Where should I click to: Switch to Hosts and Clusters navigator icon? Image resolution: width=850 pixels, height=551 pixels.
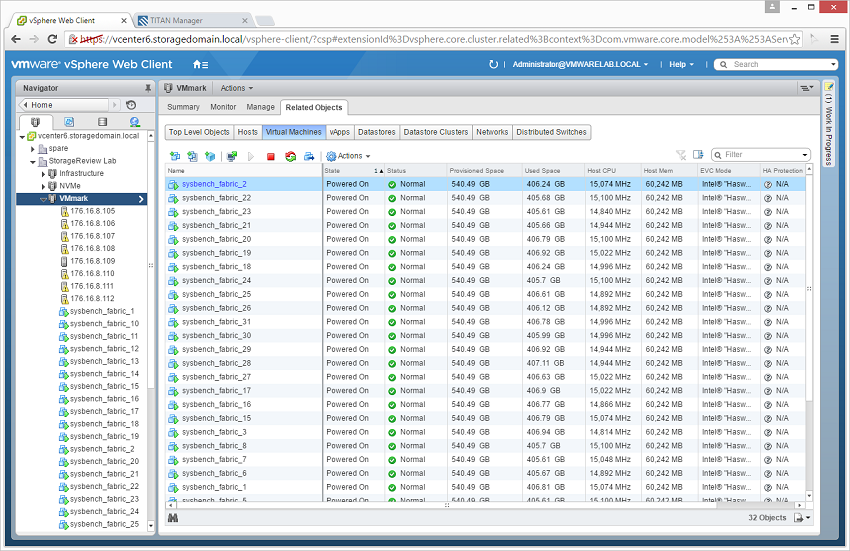point(35,122)
